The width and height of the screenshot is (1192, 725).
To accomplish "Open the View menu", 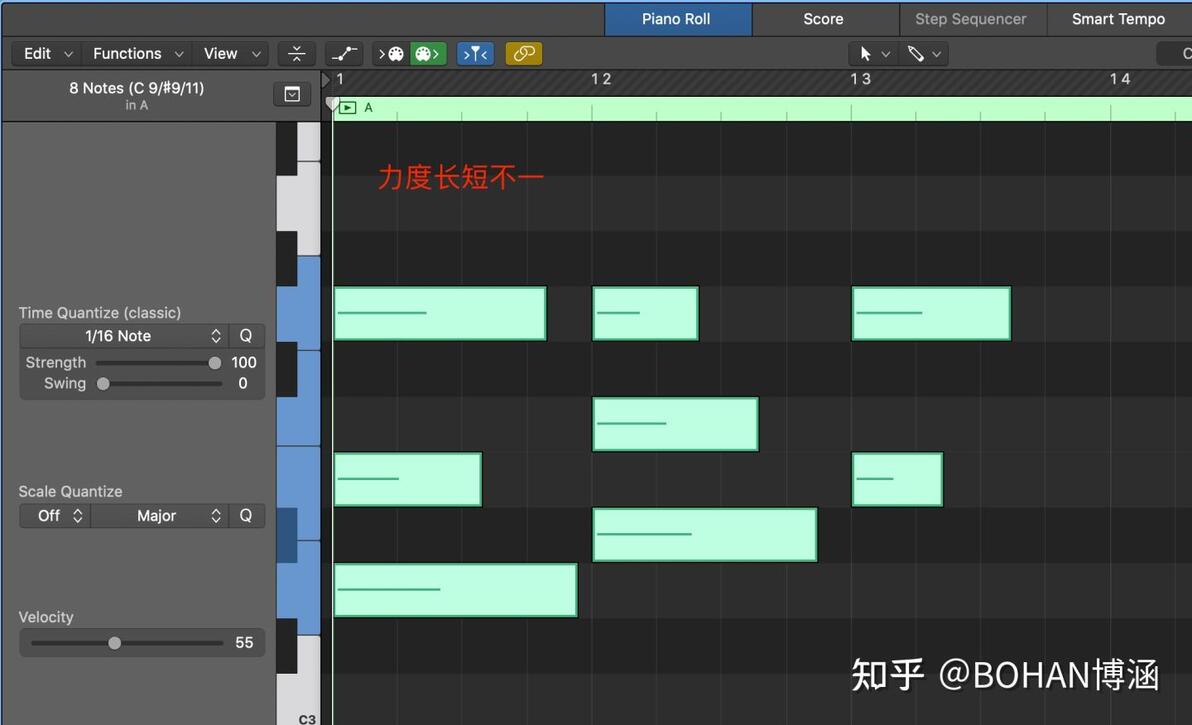I will (231, 54).
